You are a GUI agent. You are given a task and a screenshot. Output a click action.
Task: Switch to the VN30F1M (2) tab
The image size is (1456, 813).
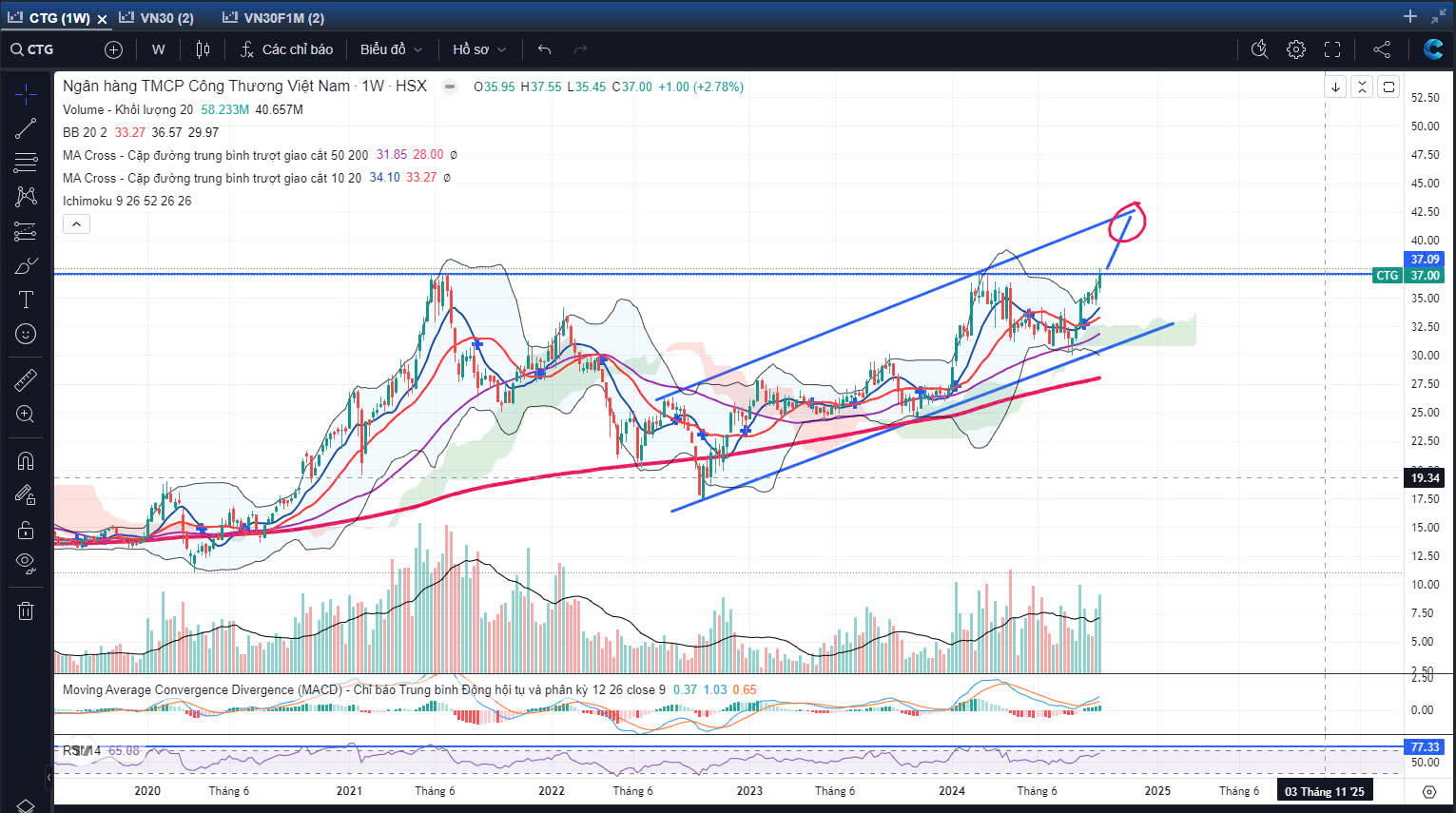click(x=273, y=17)
